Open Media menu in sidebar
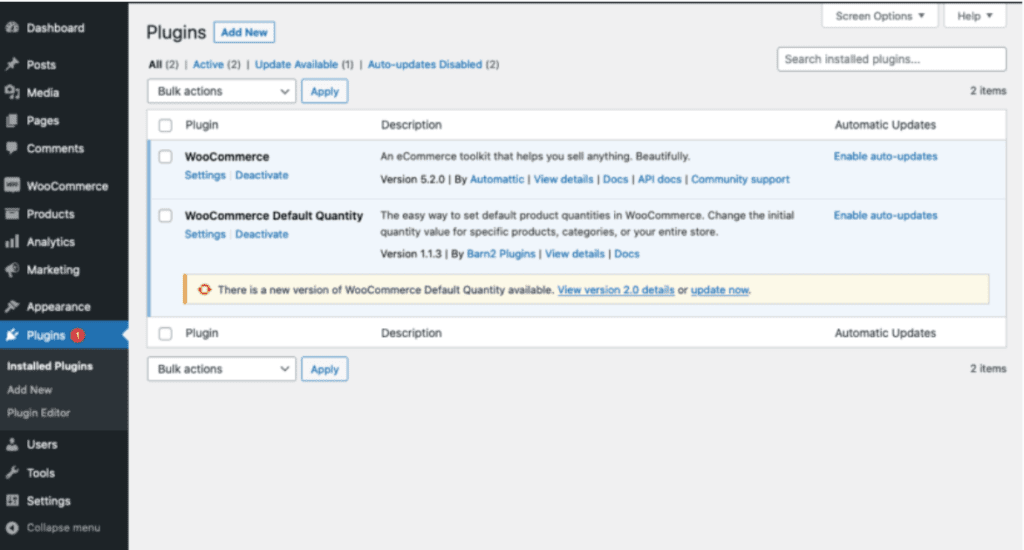The image size is (1024, 550). click(42, 93)
